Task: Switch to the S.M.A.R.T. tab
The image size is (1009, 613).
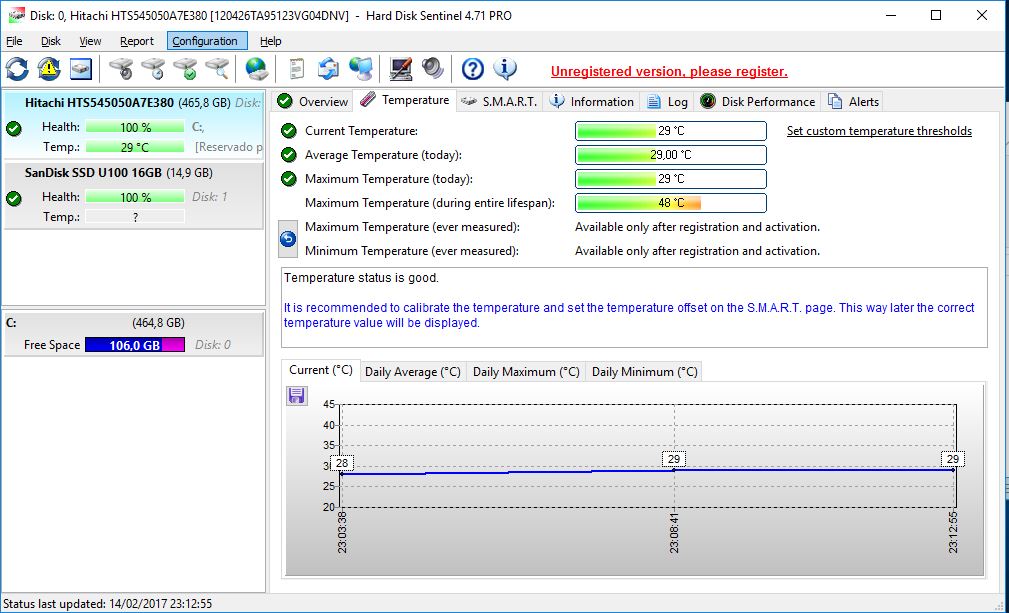Action: [499, 101]
